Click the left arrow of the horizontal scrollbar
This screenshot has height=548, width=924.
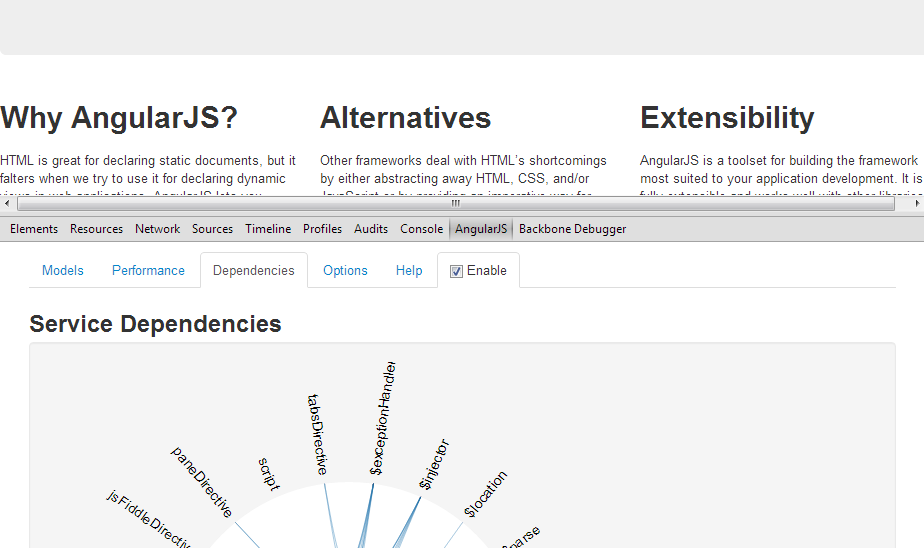[x=6, y=204]
